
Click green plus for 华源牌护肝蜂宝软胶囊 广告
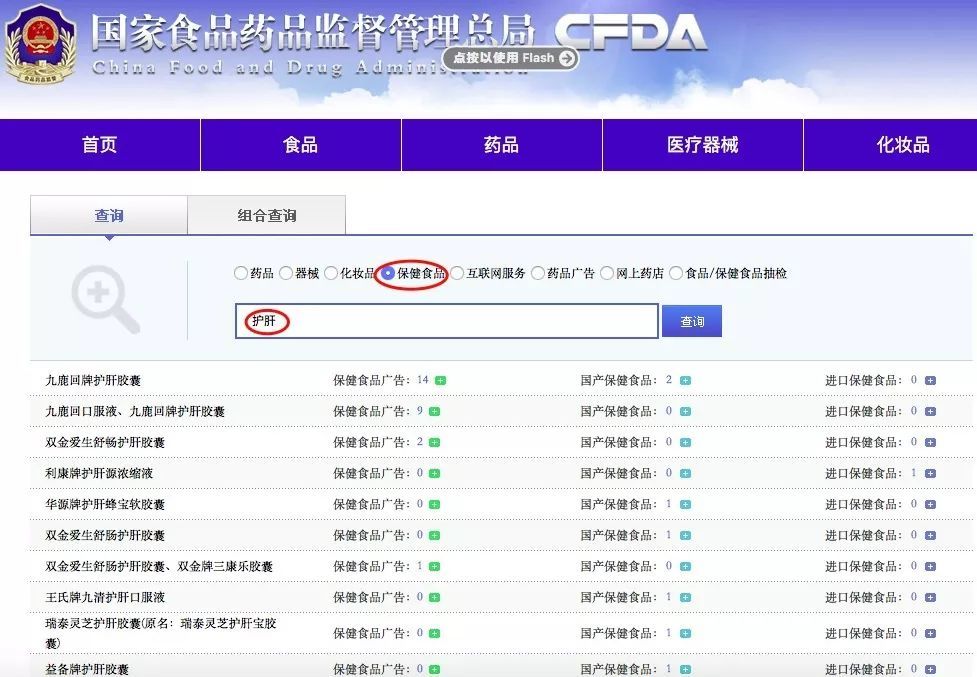pos(435,504)
